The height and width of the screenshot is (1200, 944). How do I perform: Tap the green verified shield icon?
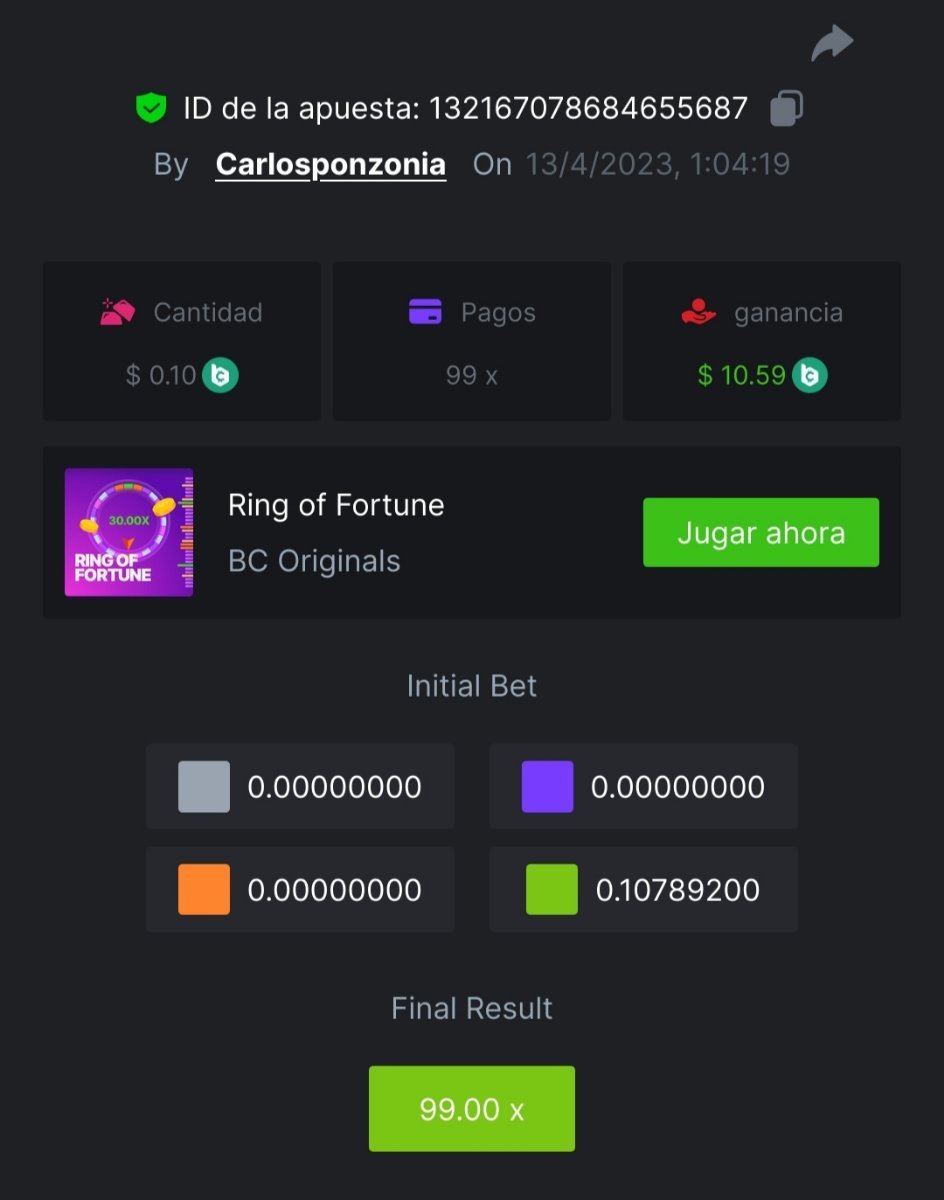150,108
